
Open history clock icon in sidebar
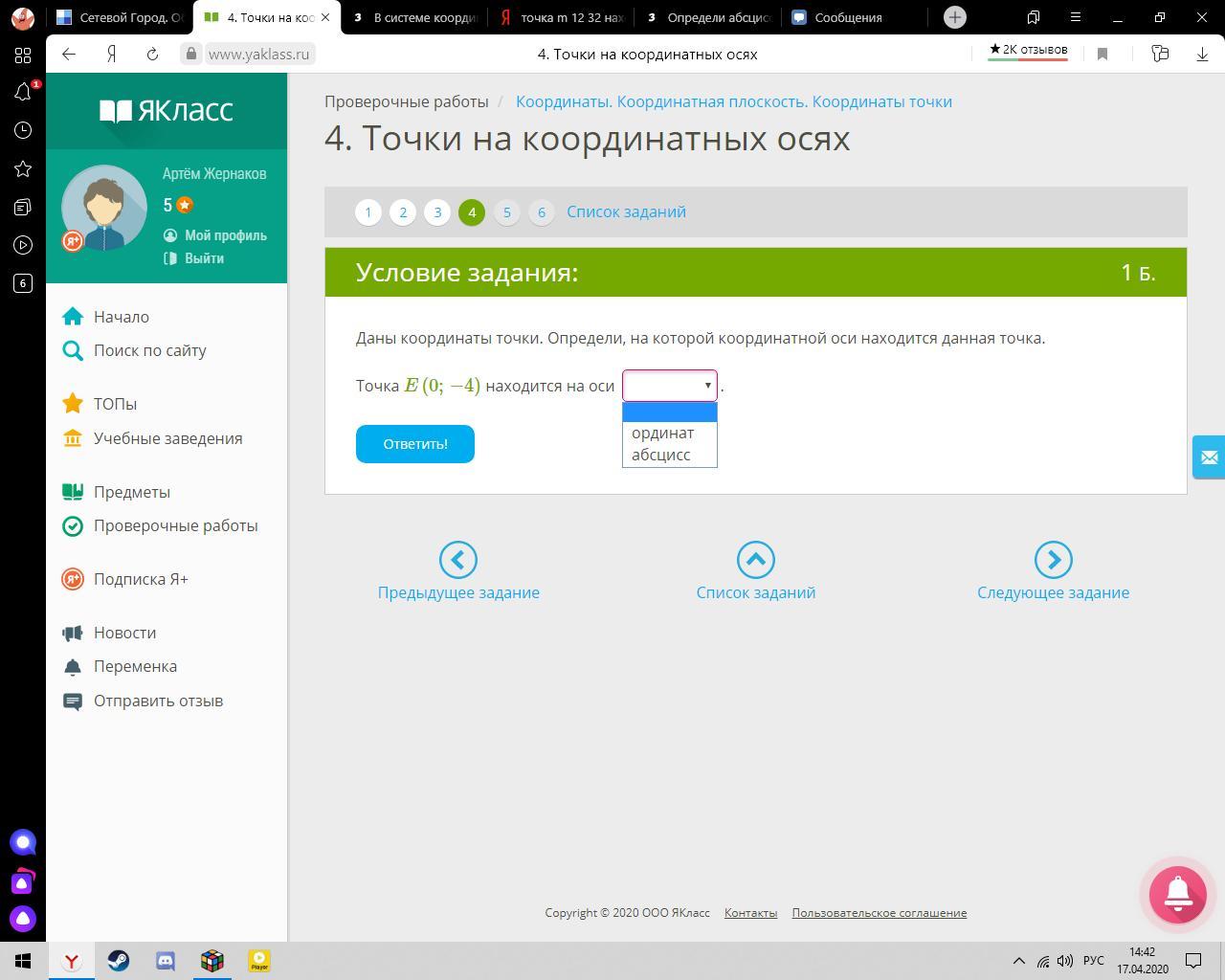(23, 130)
